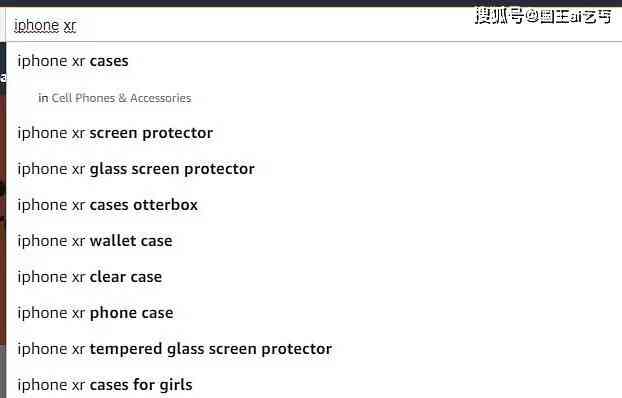Click the bold wallet case text
This screenshot has height=398, width=622.
tap(131, 241)
